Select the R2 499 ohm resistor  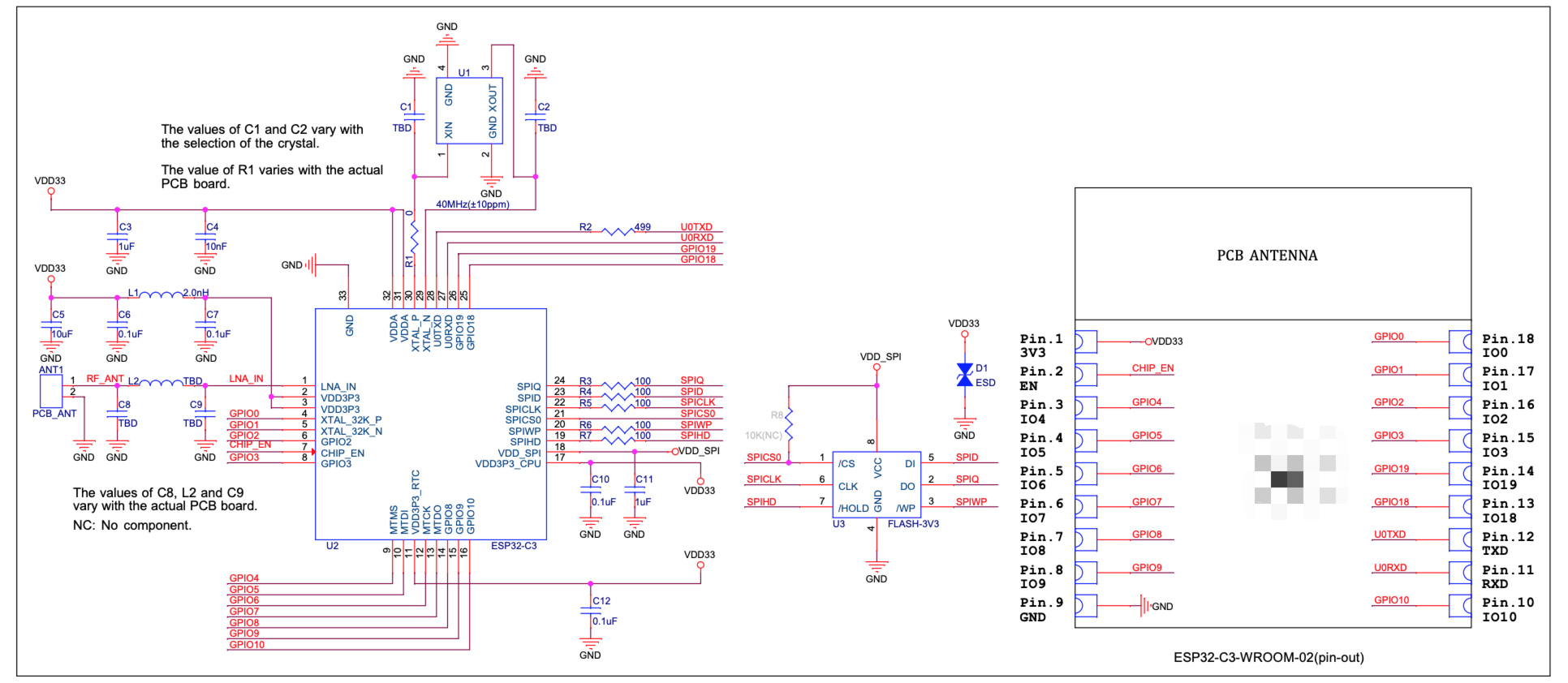click(x=618, y=232)
